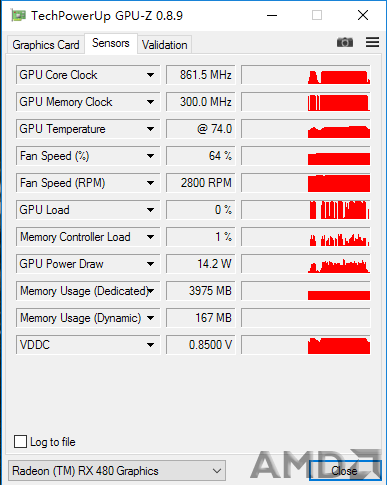The width and height of the screenshot is (387, 485).
Task: Open the hamburger menu icon
Action: click(372, 42)
